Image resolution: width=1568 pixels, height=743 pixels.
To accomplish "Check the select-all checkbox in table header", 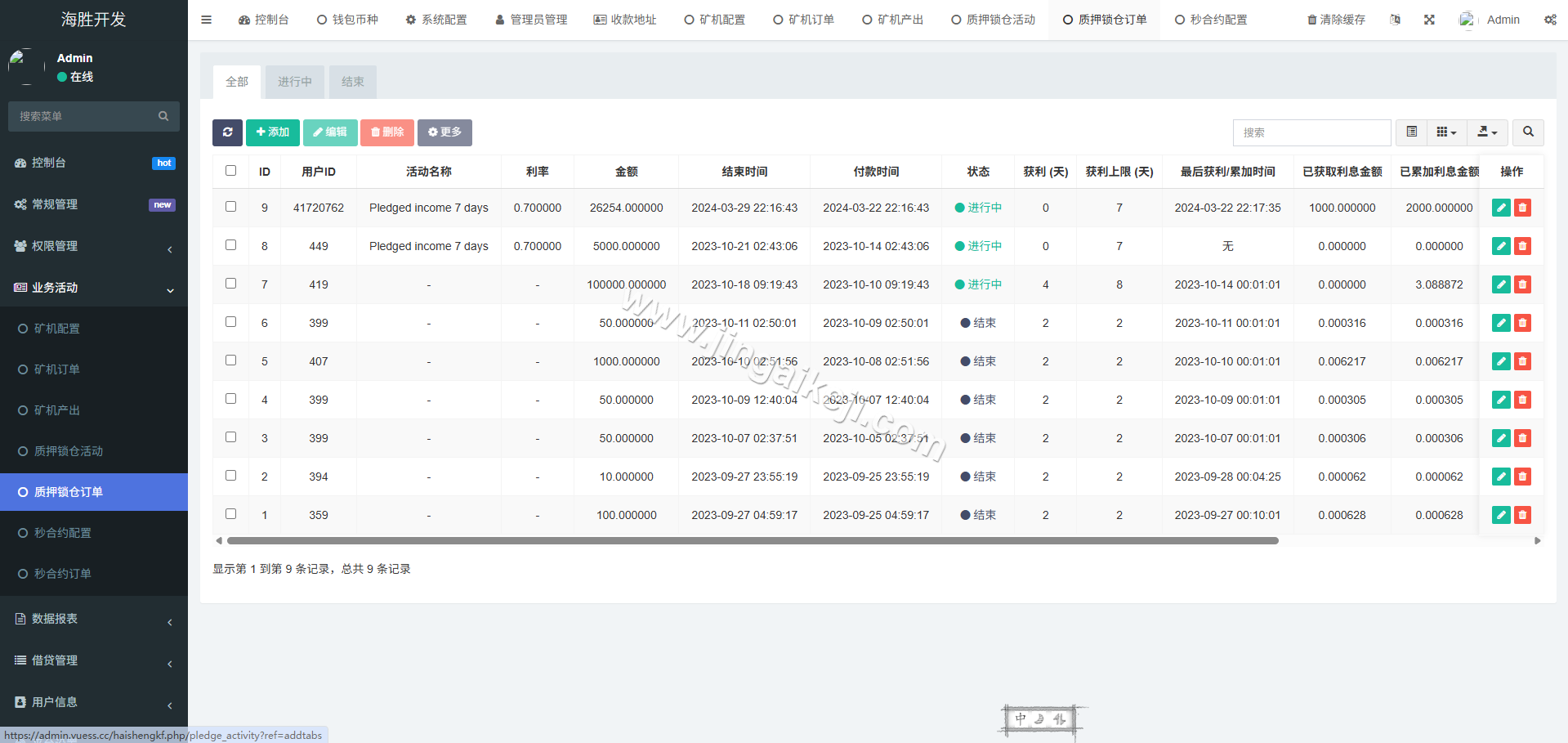I will pos(230,171).
